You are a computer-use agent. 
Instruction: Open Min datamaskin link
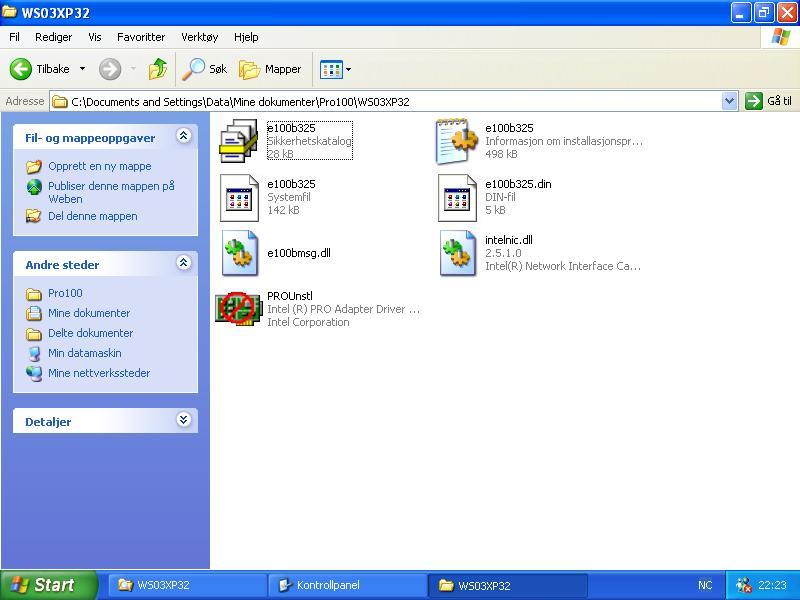(85, 353)
